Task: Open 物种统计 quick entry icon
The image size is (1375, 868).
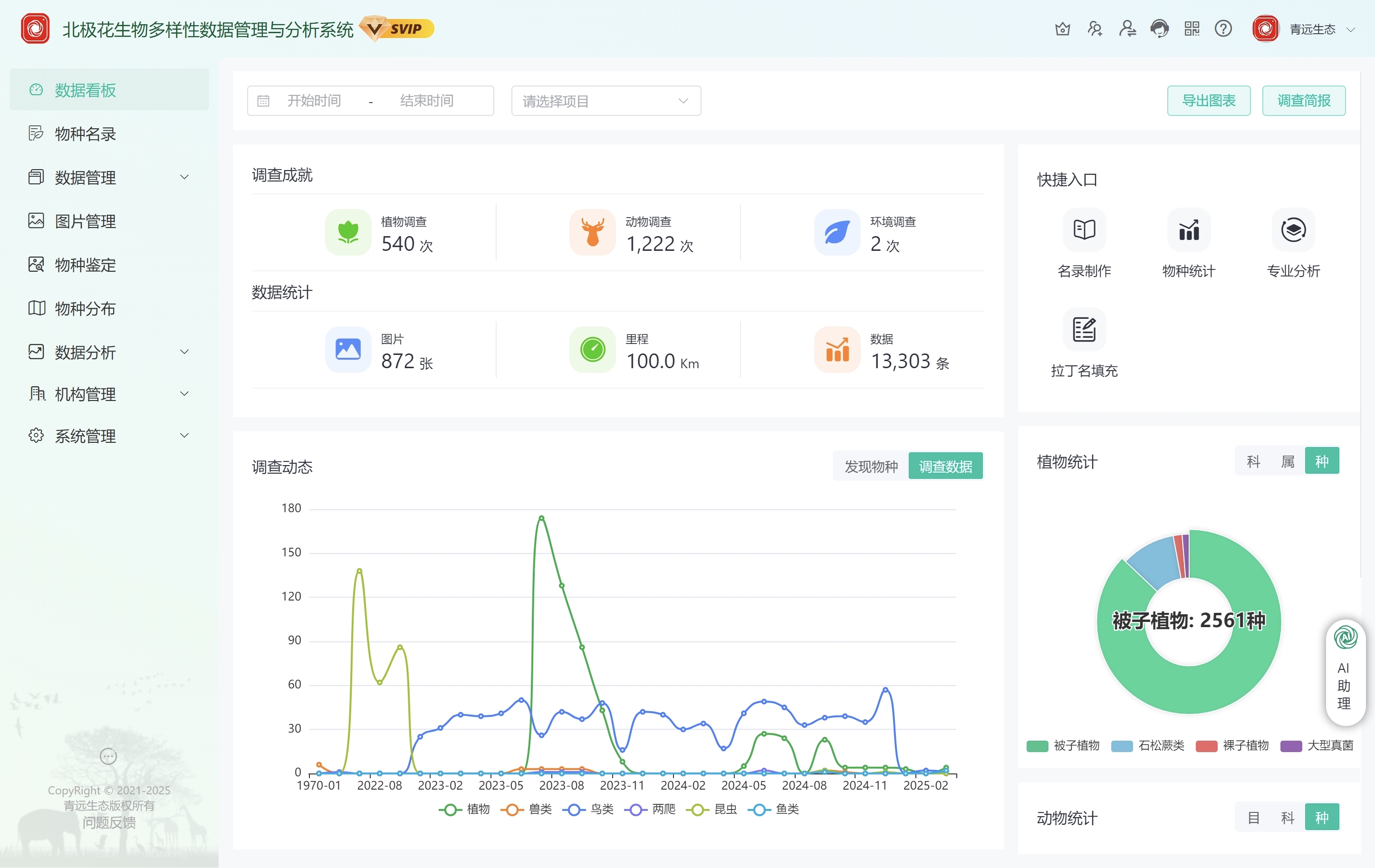Action: point(1188,230)
